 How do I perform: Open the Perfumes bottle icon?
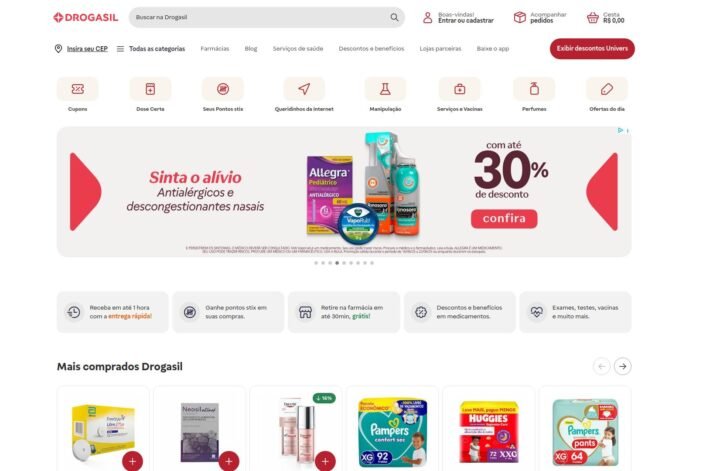[x=534, y=89]
